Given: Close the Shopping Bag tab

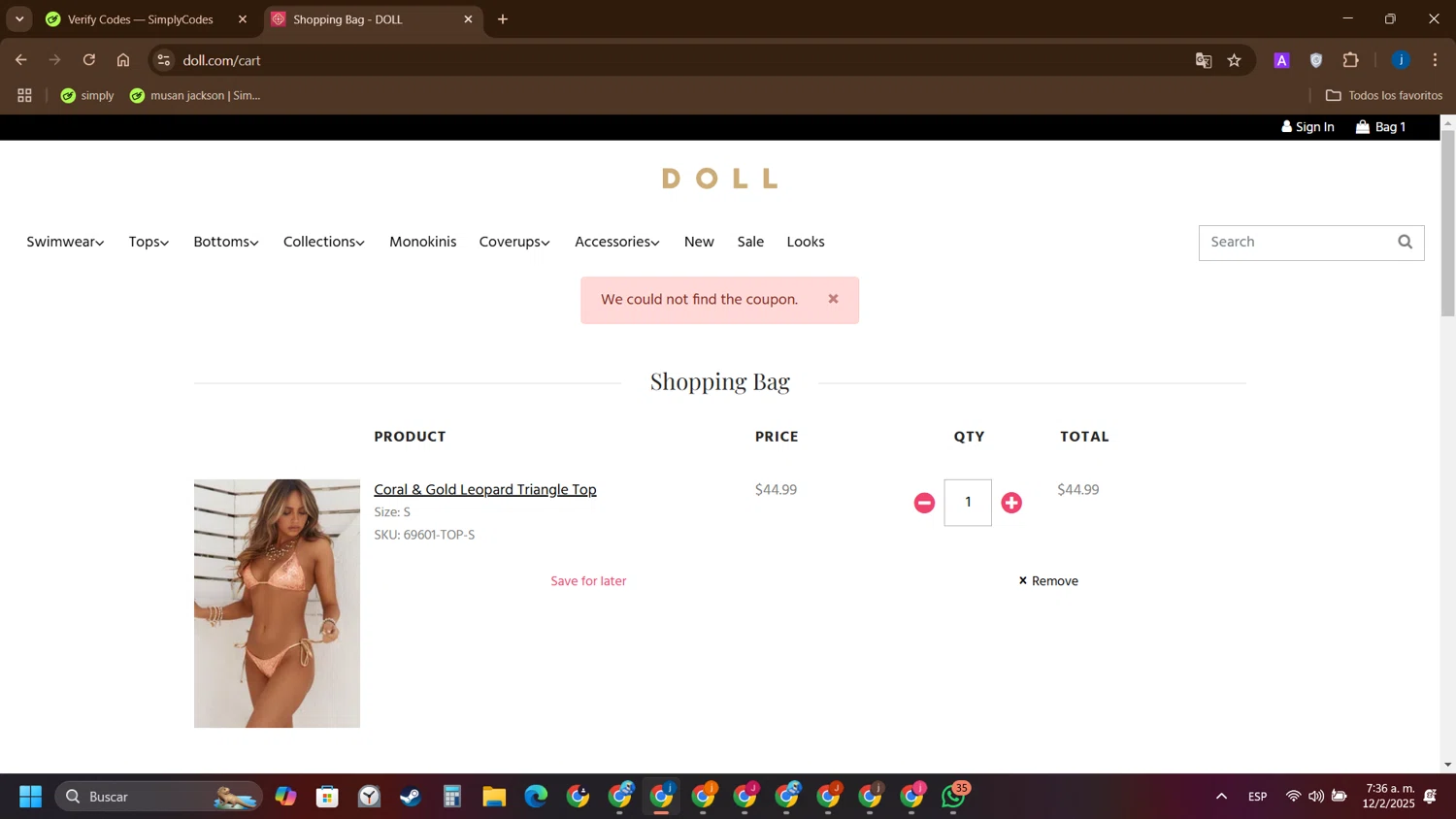Looking at the screenshot, I should (468, 19).
